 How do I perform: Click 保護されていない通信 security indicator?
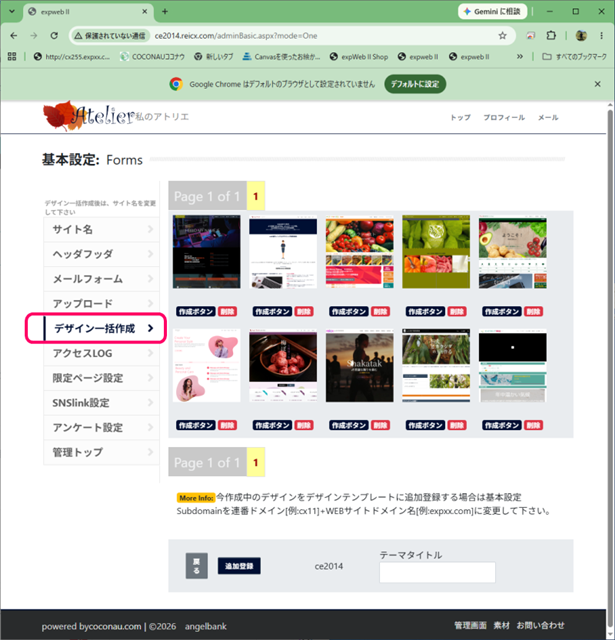(110, 36)
